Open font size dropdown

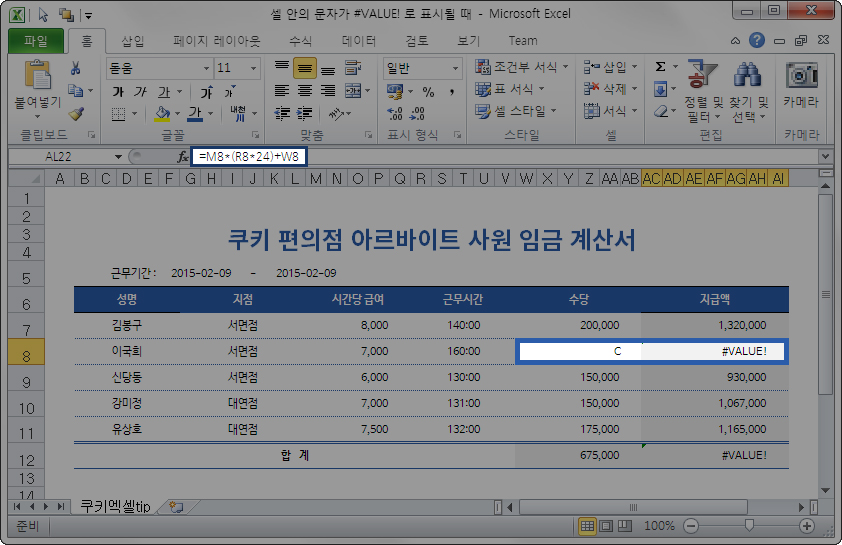(x=253, y=68)
